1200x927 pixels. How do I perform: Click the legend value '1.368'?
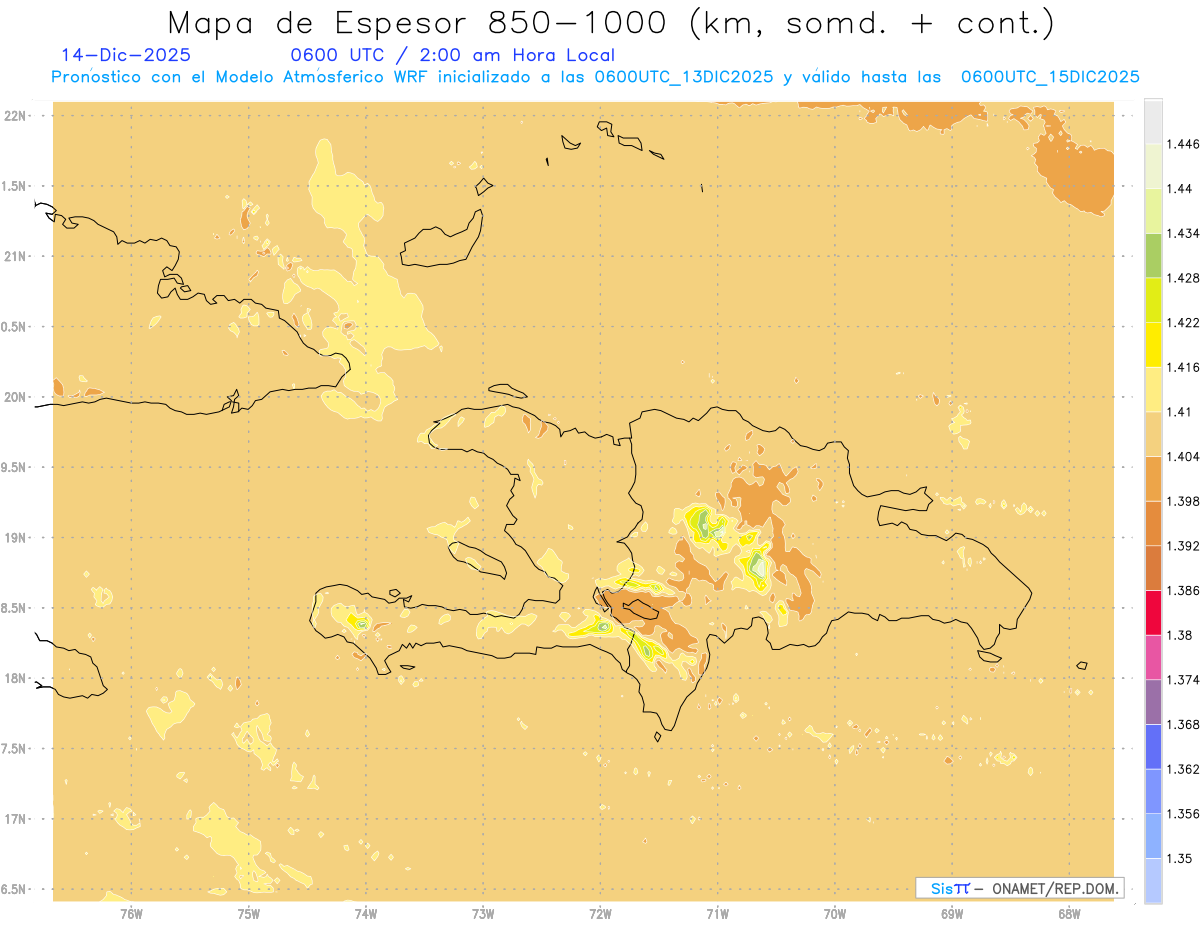point(1181,724)
